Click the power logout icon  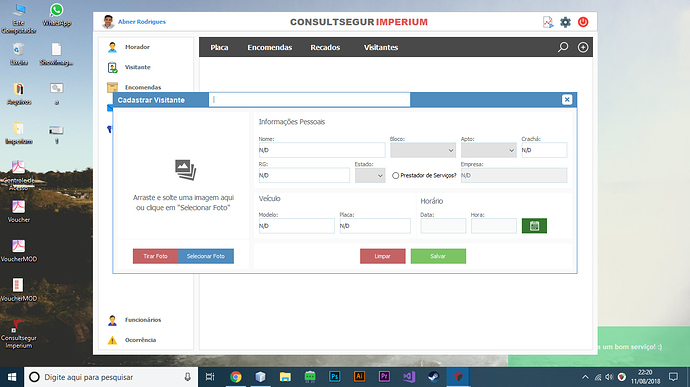pyautogui.click(x=583, y=22)
